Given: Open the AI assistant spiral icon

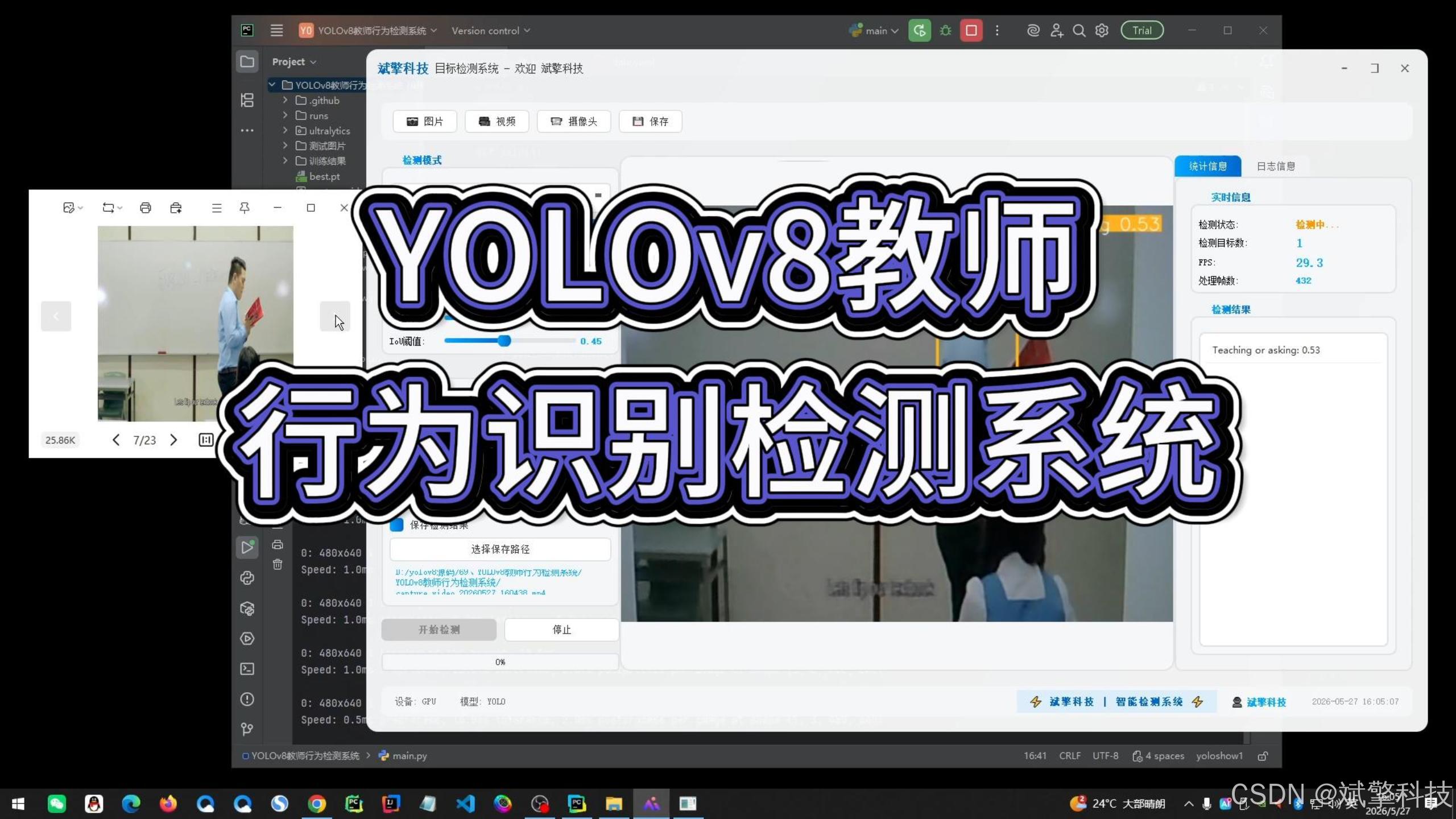Looking at the screenshot, I should (x=1033, y=31).
